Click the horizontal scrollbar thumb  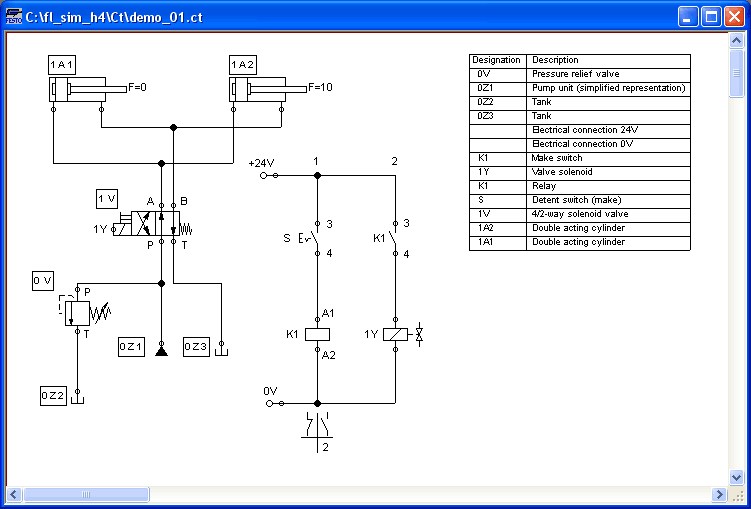(86, 494)
